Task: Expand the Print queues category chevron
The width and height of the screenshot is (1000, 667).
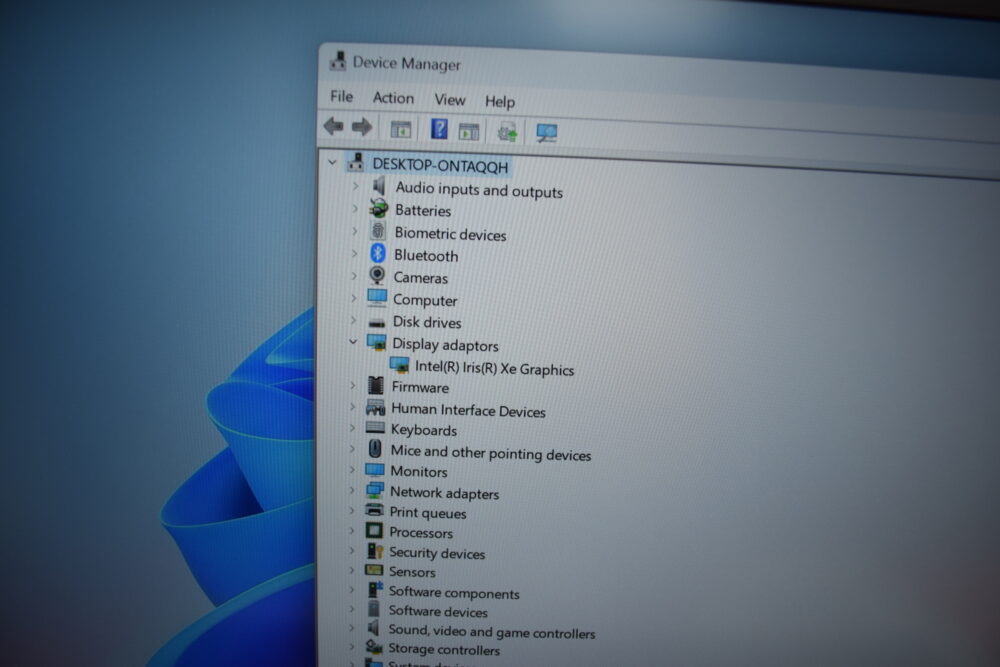Action: coord(351,510)
